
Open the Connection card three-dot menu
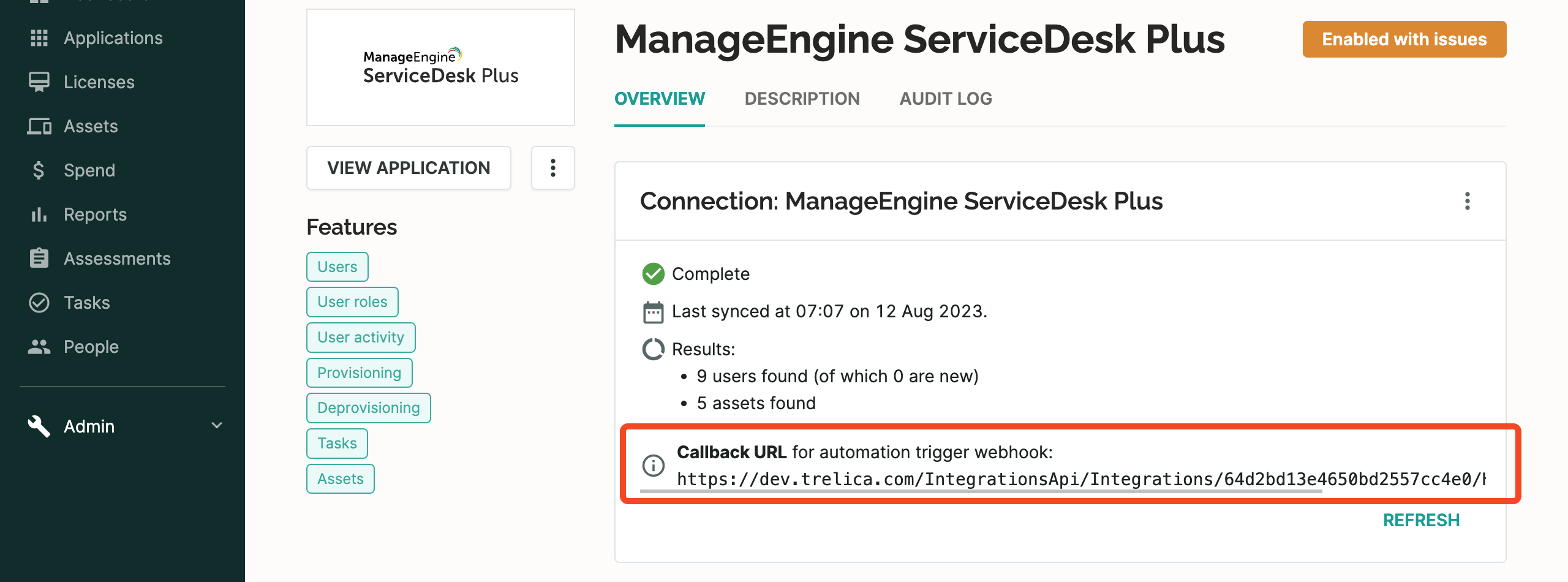pyautogui.click(x=1467, y=201)
